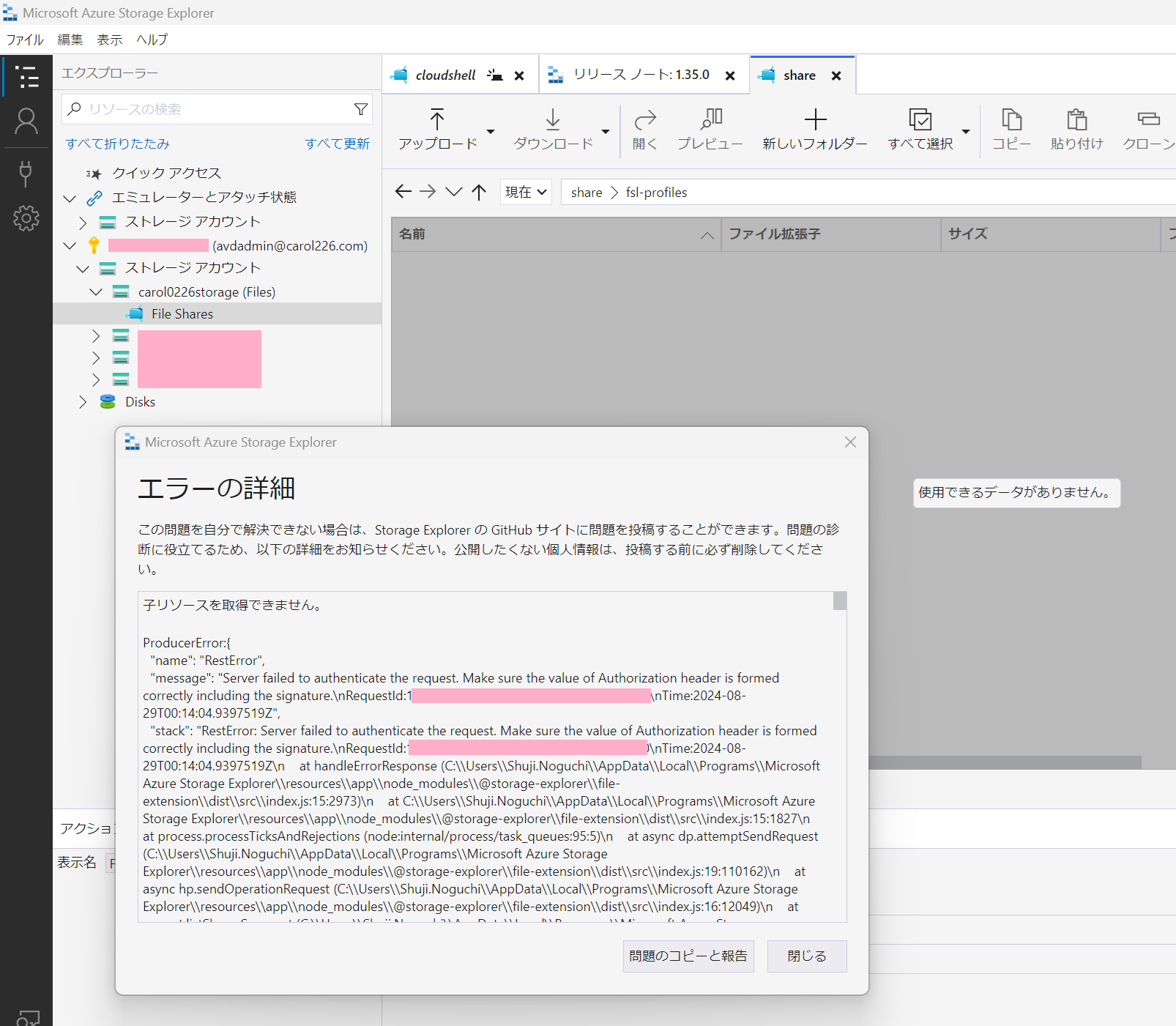
Task: Select the Disks tree item
Action: (140, 402)
